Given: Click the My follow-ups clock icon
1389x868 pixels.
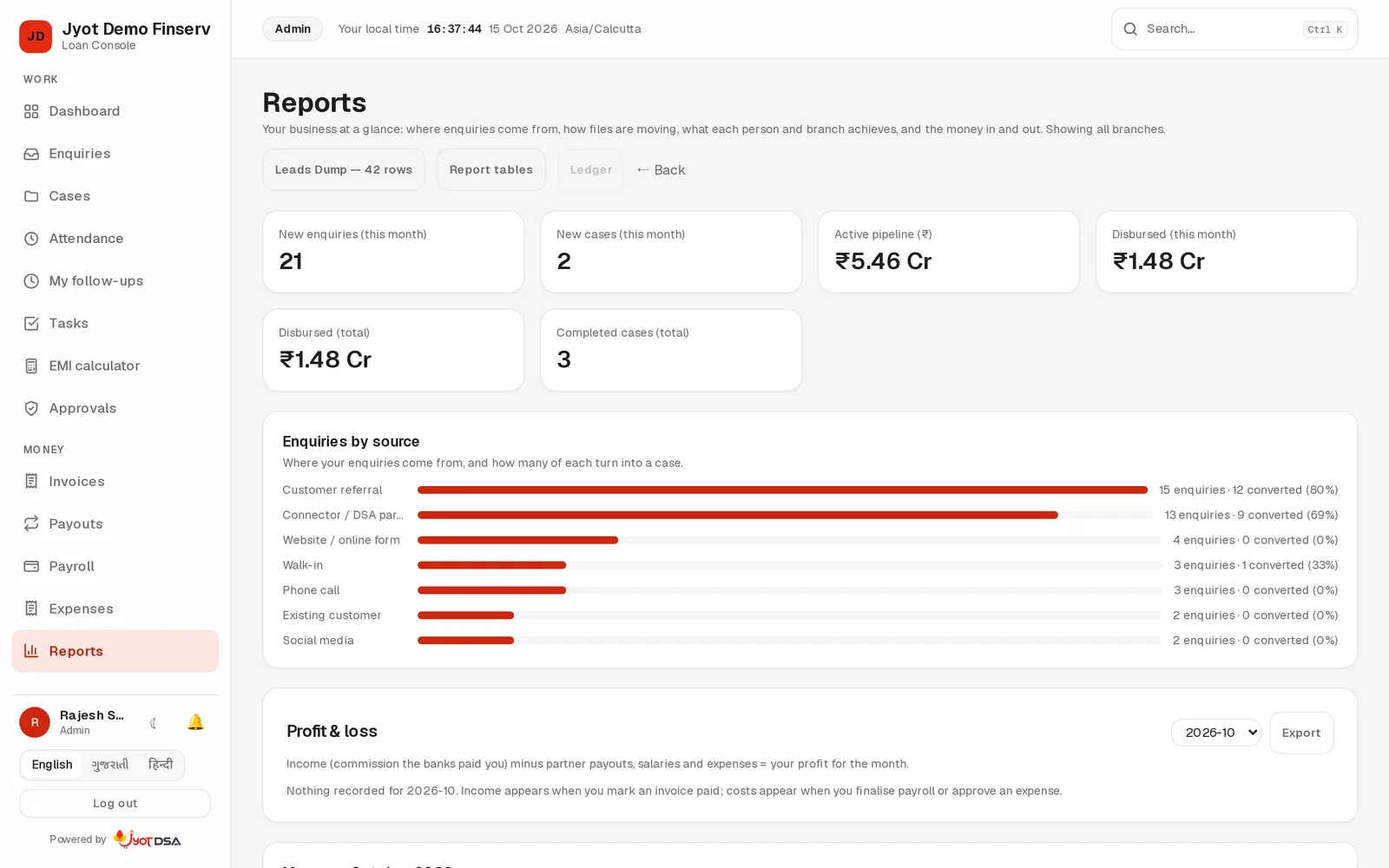Looking at the screenshot, I should pos(31,281).
